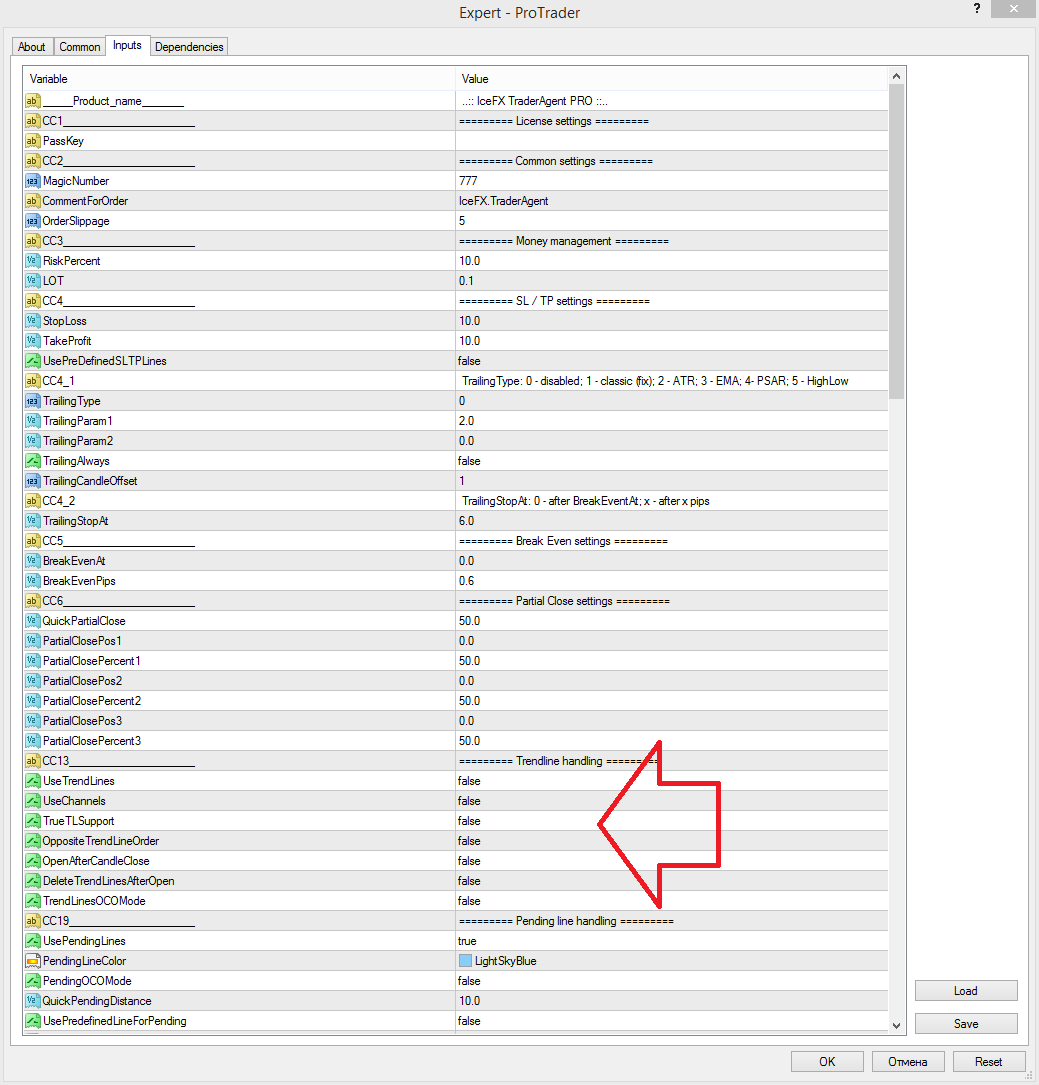Click the TrailingParam1 value 2.0
1039x1085 pixels.
coord(466,421)
